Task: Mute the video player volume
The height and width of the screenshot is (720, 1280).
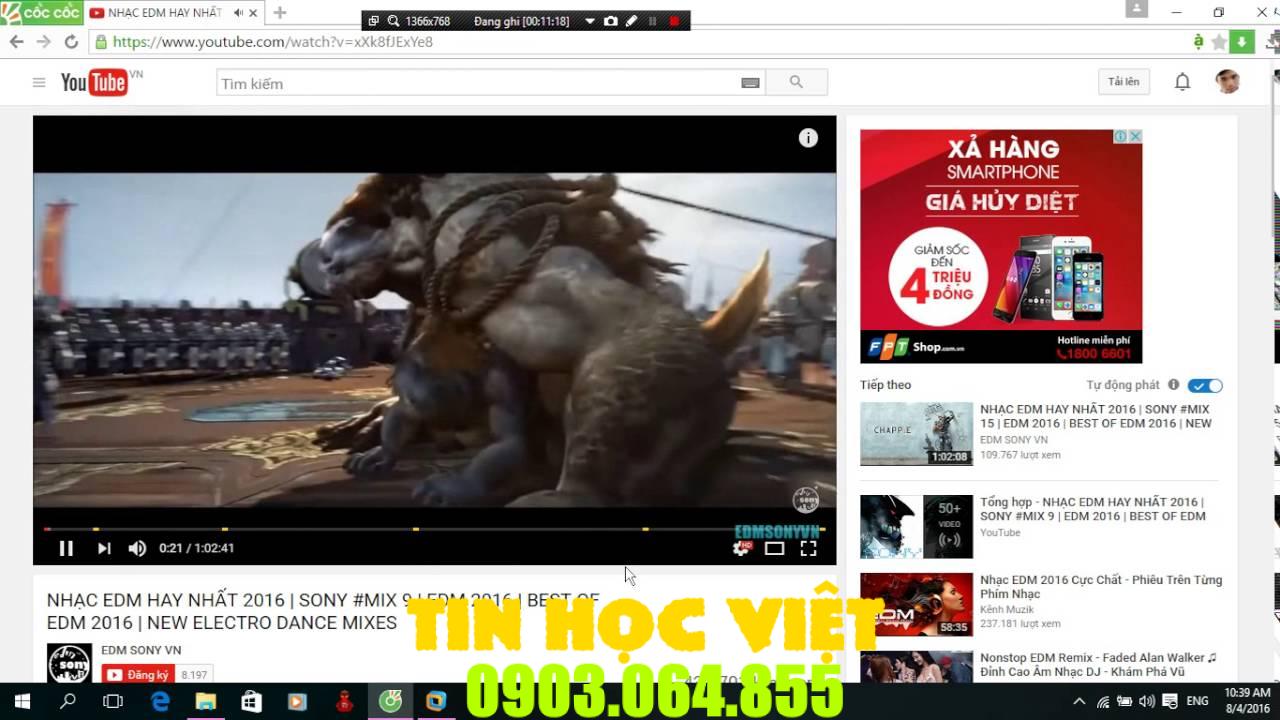Action: pos(137,548)
